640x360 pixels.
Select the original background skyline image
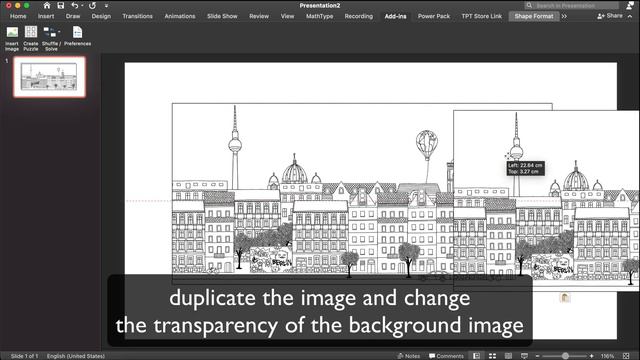pyautogui.click(x=312, y=192)
